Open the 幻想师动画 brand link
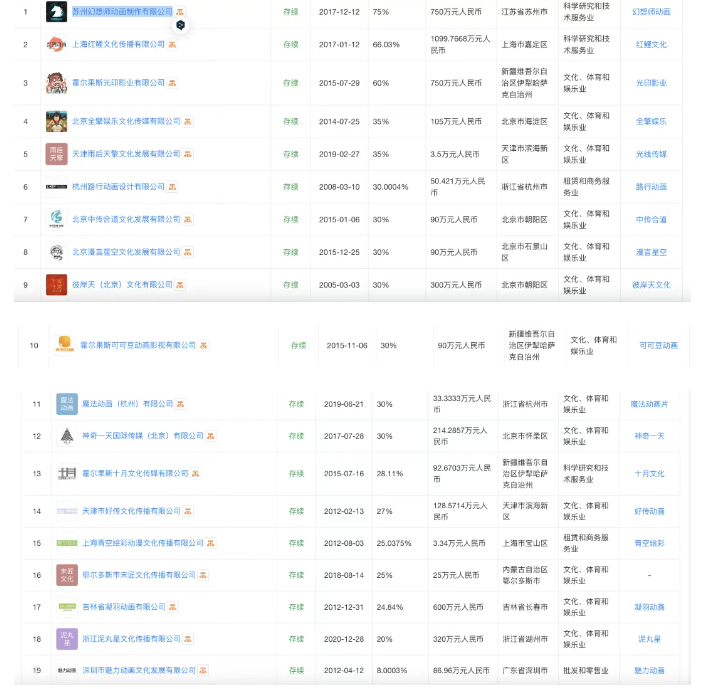 pyautogui.click(x=651, y=12)
